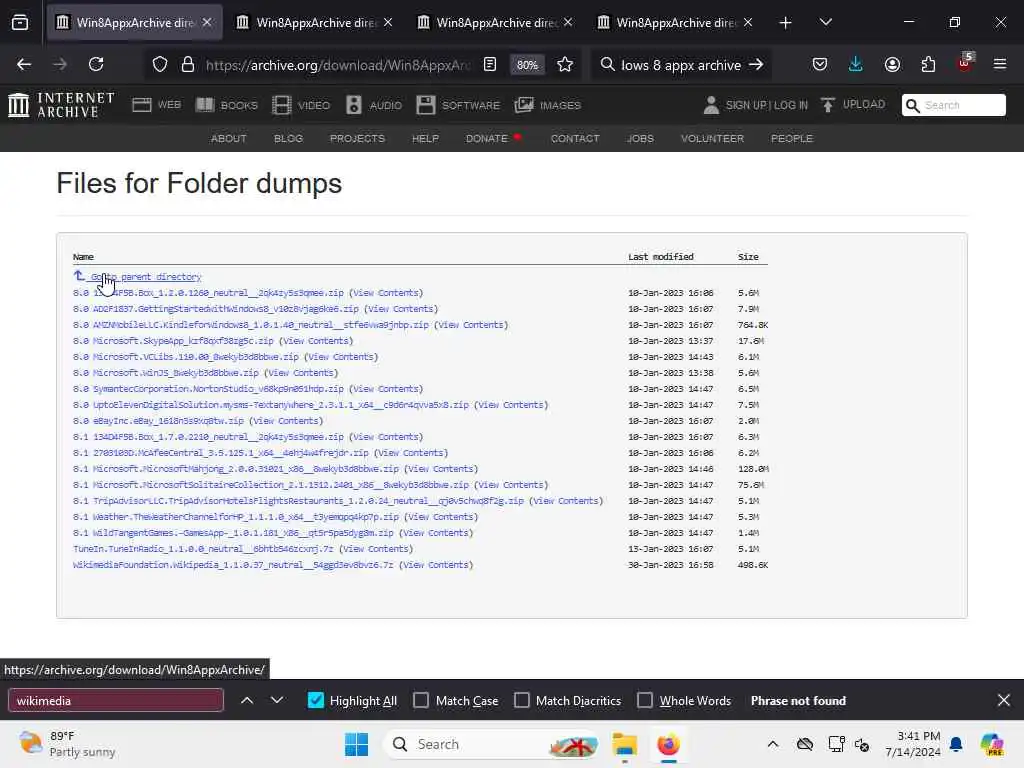
Task: Download SymantecCorporation.NortonStudio zip
Action: click(208, 389)
